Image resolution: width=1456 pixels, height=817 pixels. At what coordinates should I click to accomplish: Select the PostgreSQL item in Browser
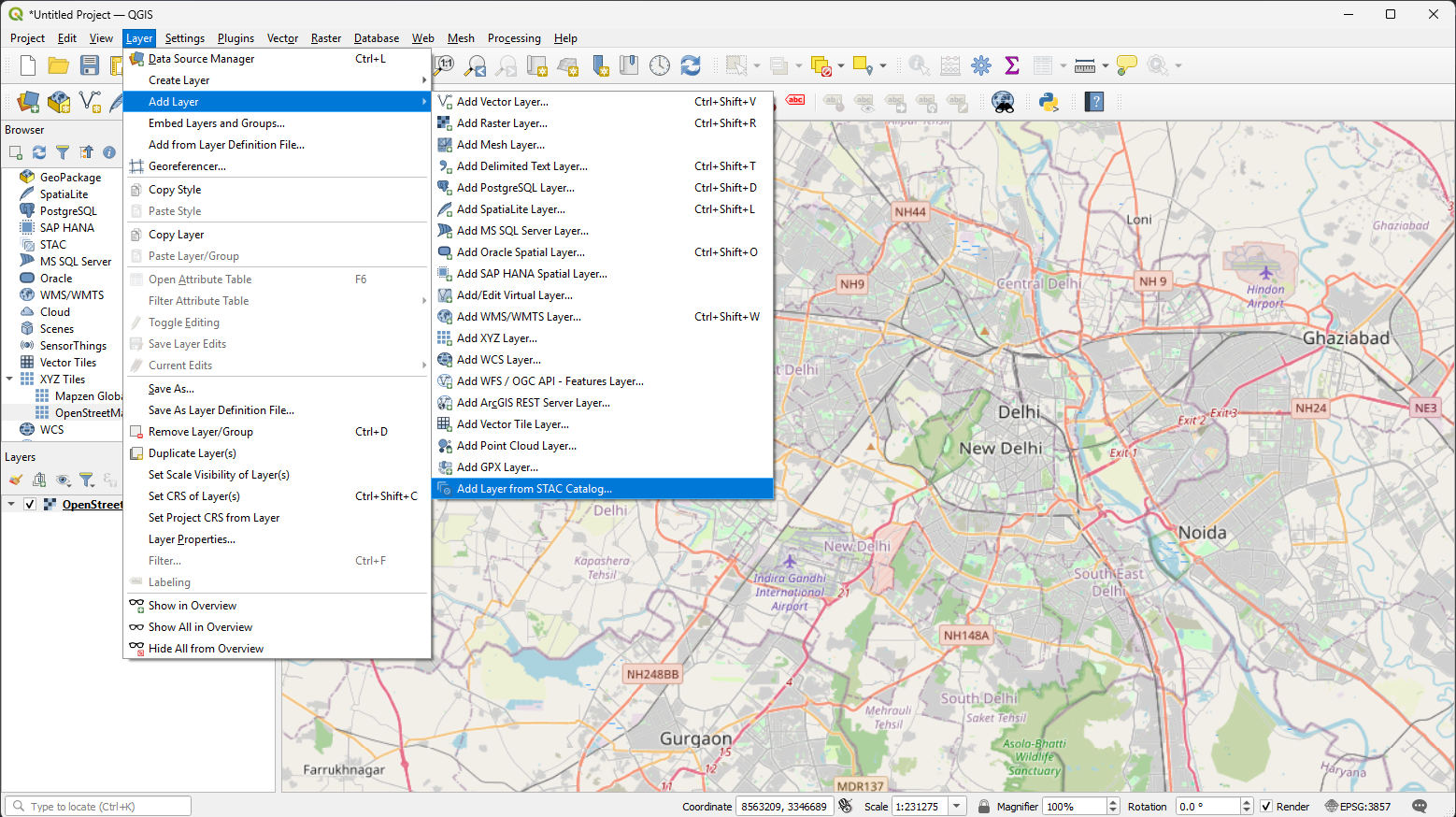pyautogui.click(x=68, y=211)
